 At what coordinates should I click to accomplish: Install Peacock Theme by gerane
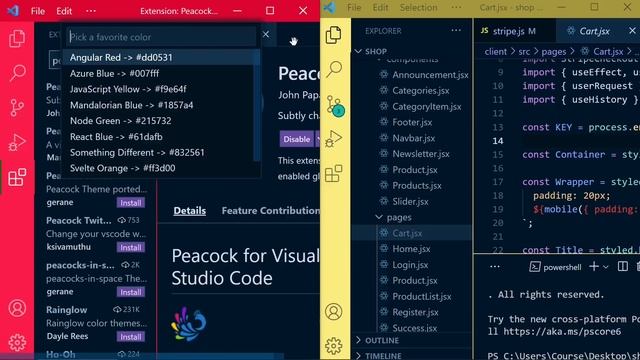point(131,202)
